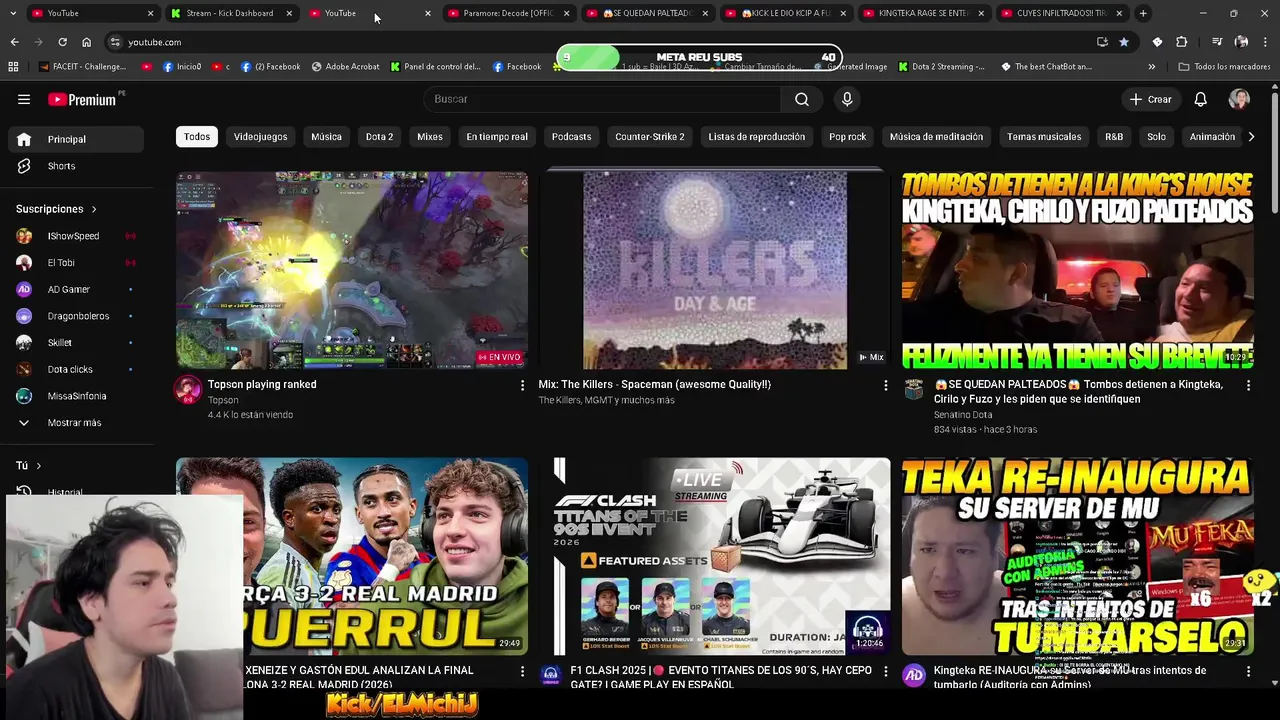Switch to CUYES INFILTRADOS browser tab
Image resolution: width=1280 pixels, height=720 pixels.
tap(1062, 13)
